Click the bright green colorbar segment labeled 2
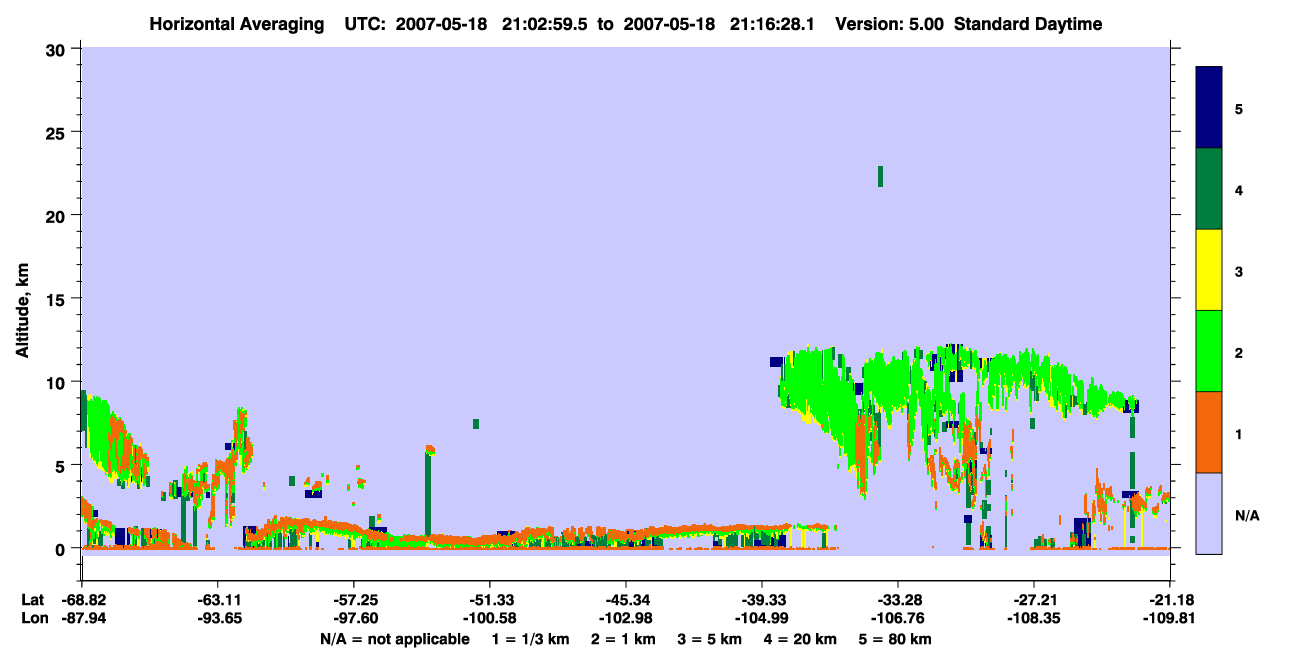This screenshot has width=1300, height=667. 1209,351
